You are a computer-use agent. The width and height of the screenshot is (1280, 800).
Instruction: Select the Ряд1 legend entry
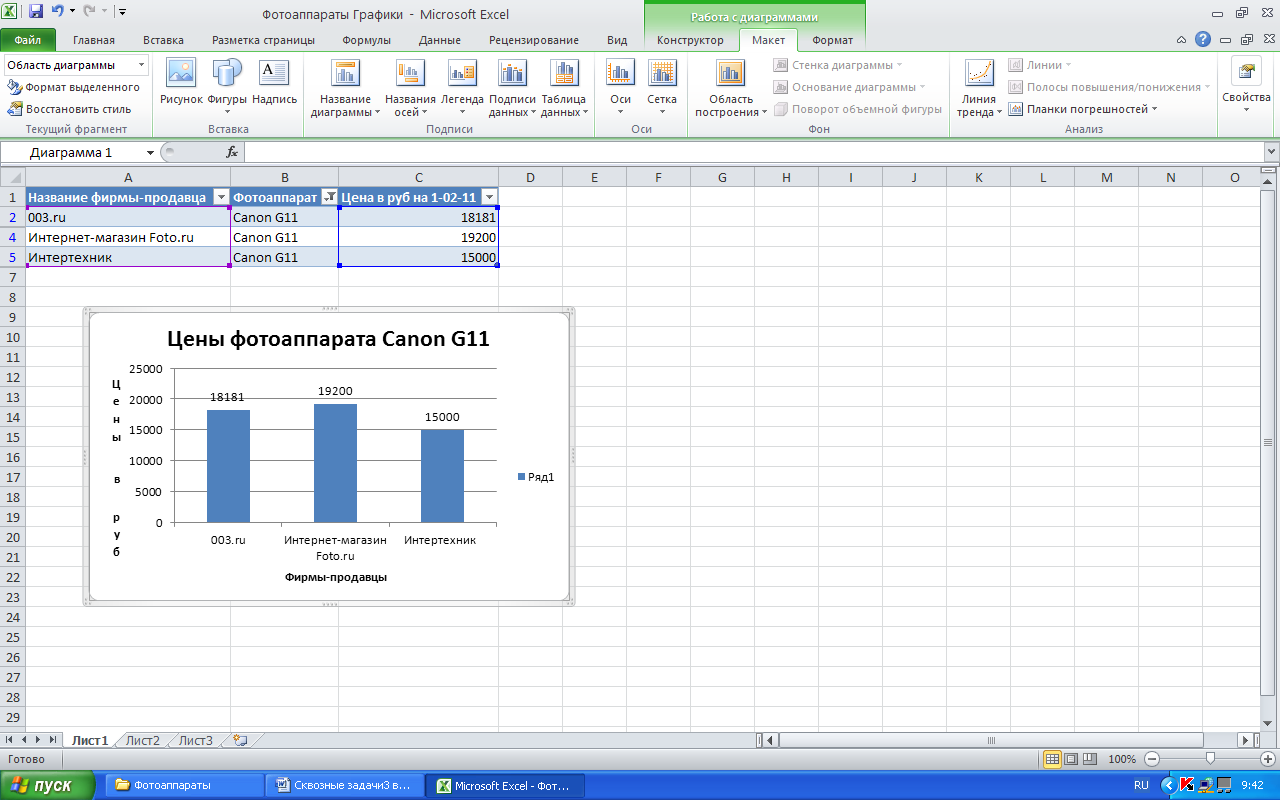pos(536,477)
